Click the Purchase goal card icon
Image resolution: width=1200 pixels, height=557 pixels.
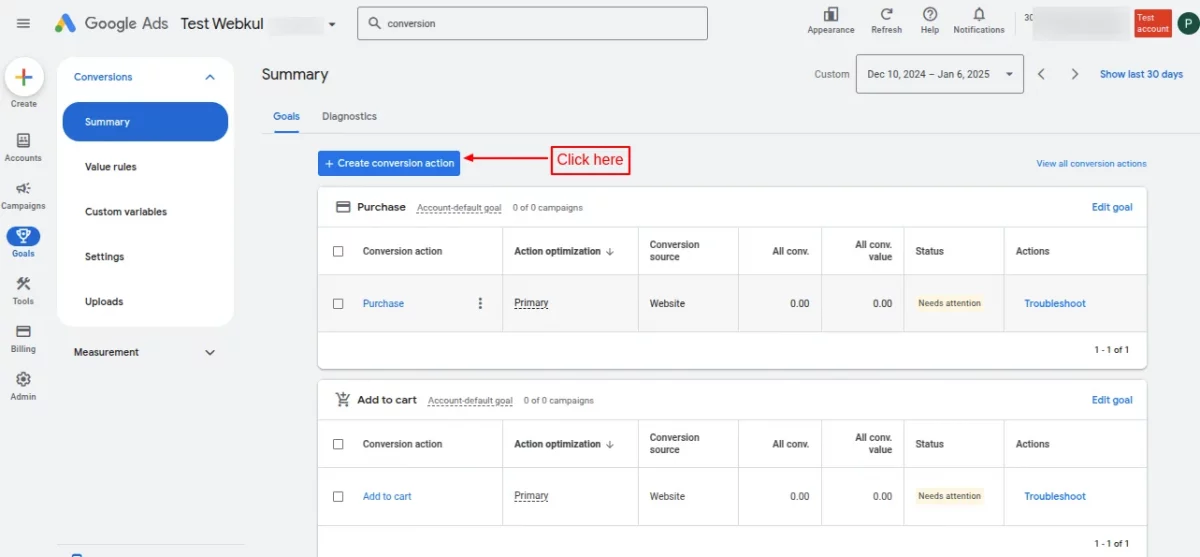click(343, 207)
